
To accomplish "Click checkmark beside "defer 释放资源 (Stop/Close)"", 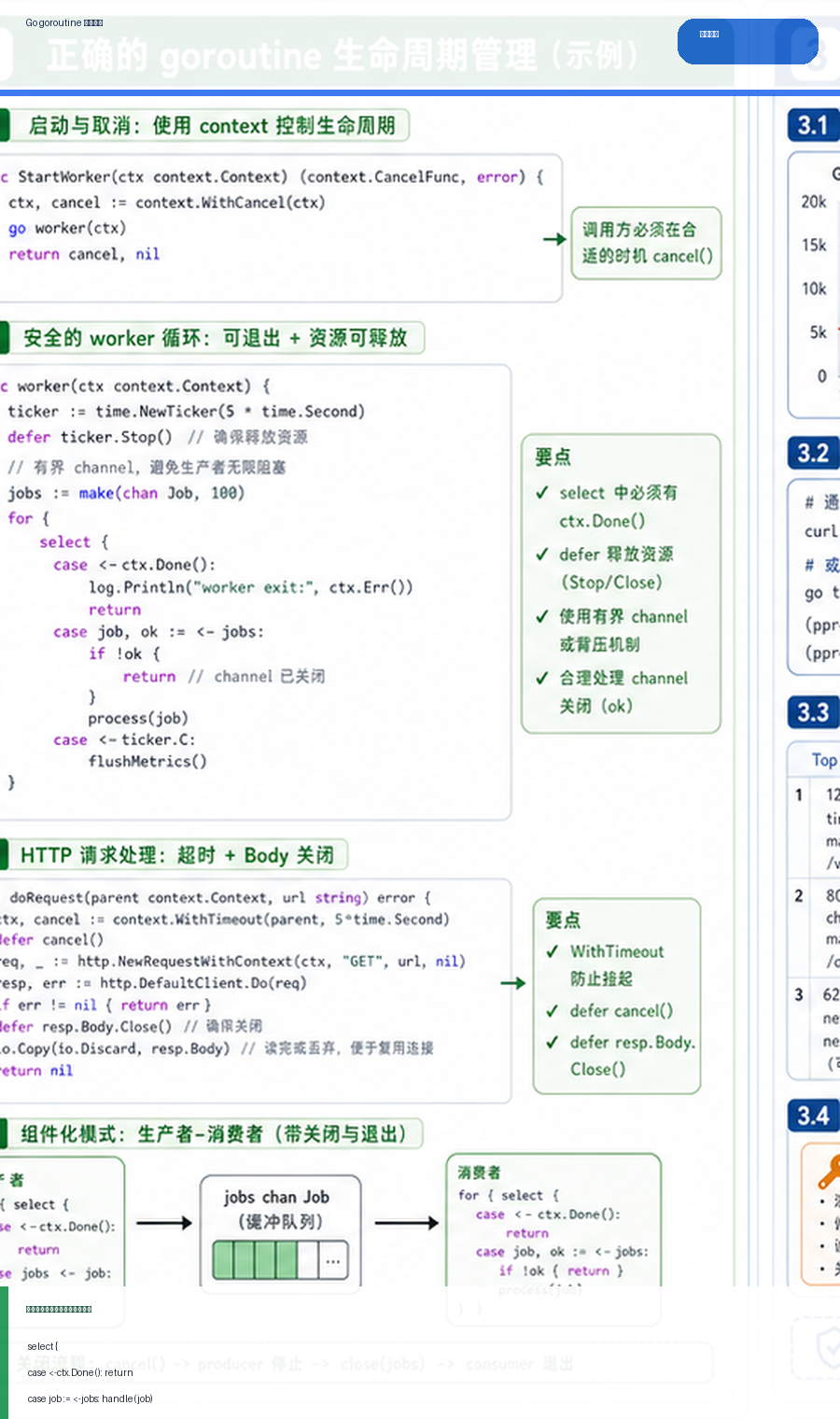I will (541, 554).
